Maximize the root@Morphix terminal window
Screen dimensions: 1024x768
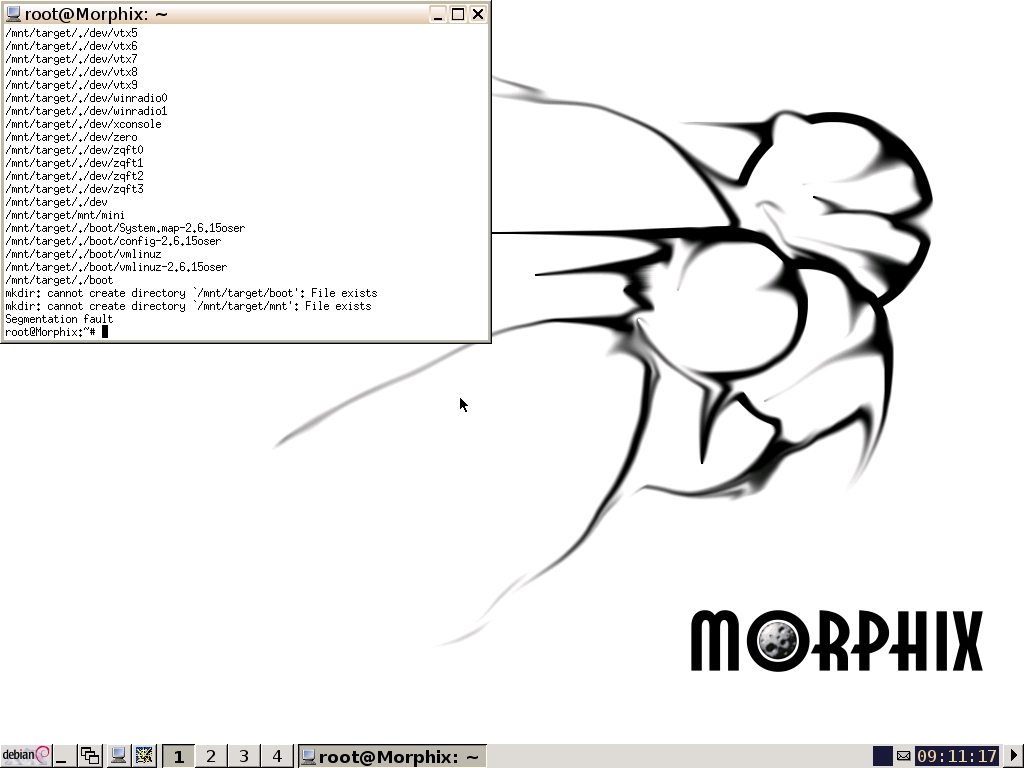[x=458, y=14]
